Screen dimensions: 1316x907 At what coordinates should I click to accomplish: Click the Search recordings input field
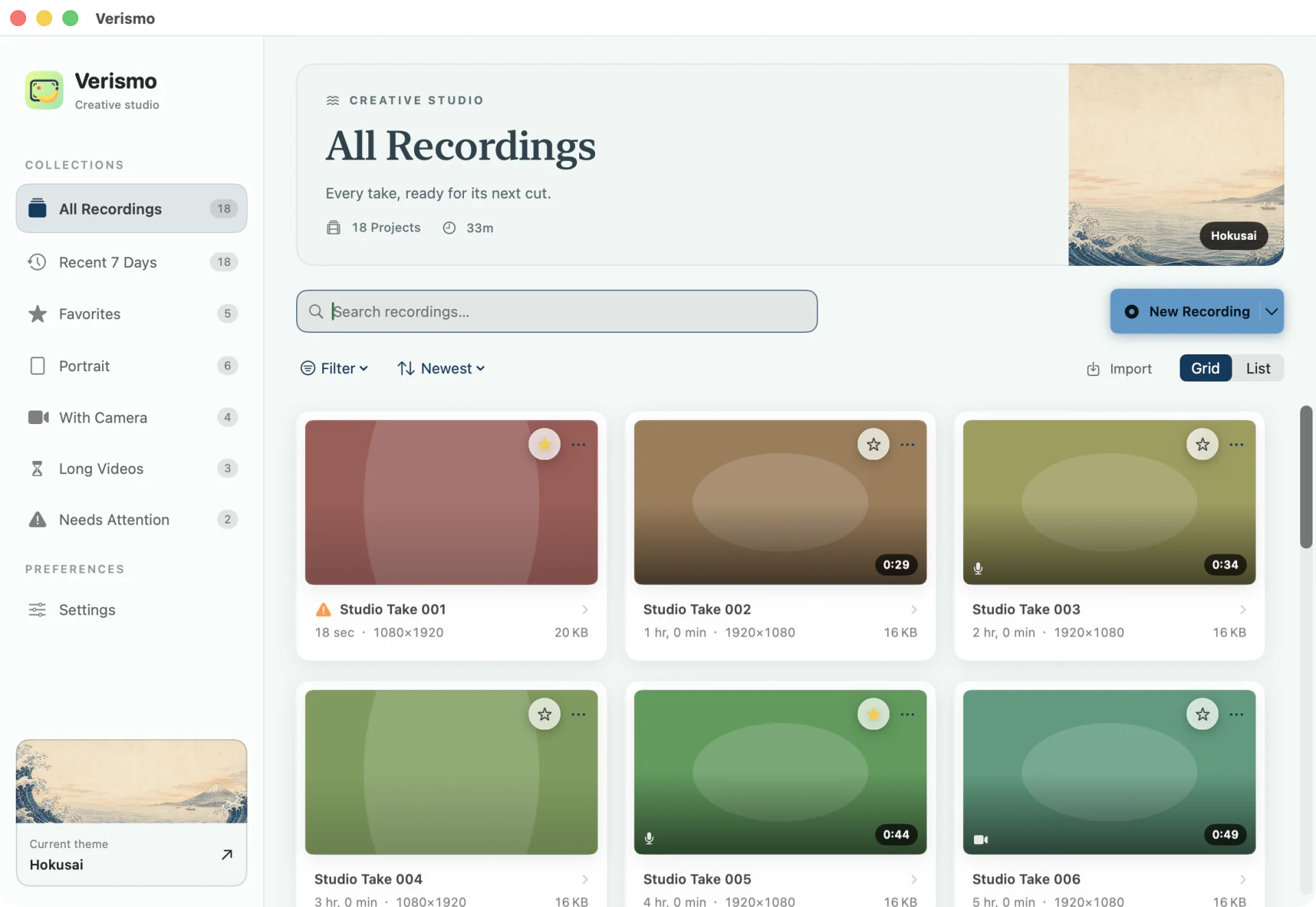click(x=557, y=312)
